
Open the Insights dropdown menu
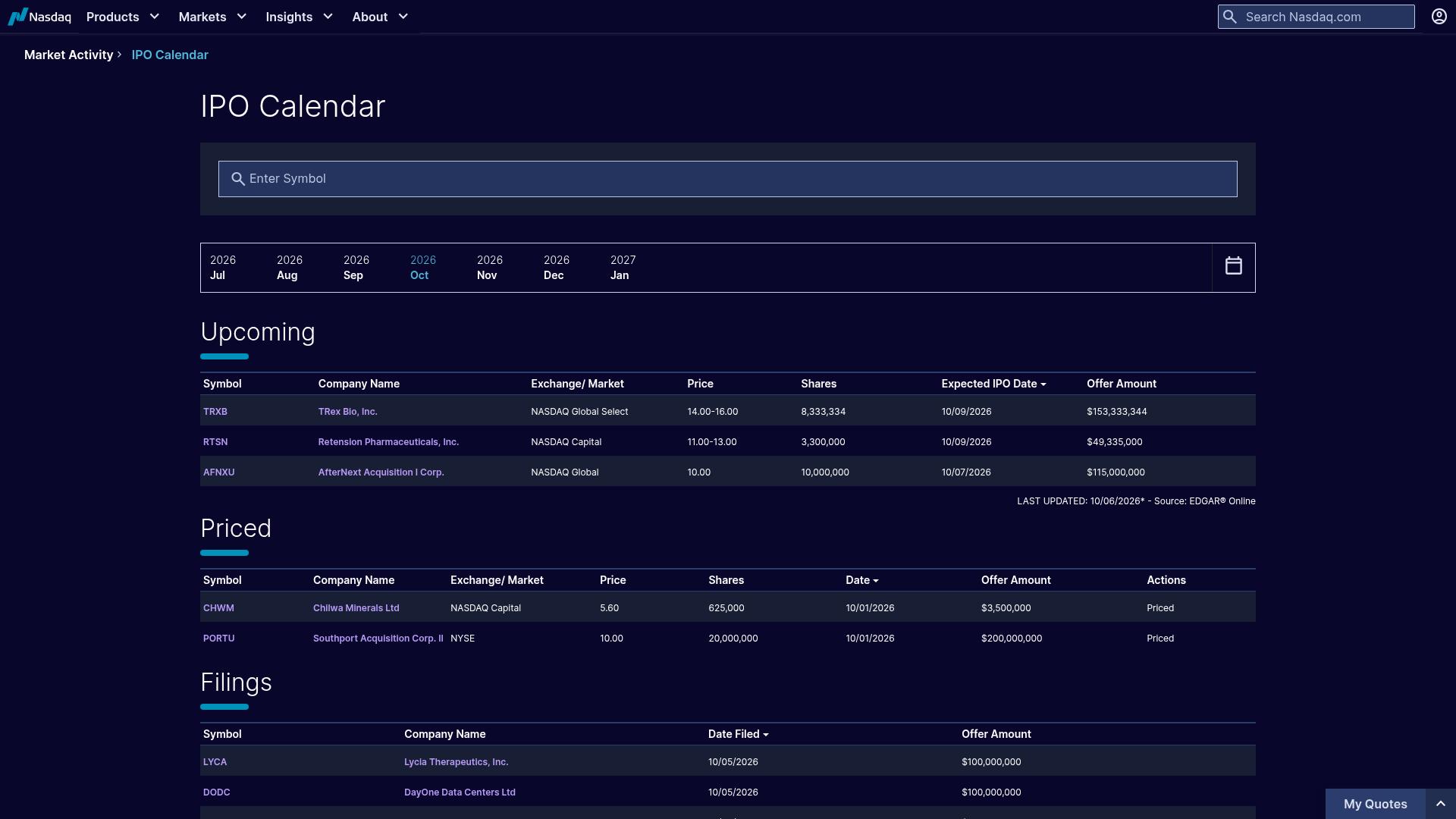click(300, 17)
